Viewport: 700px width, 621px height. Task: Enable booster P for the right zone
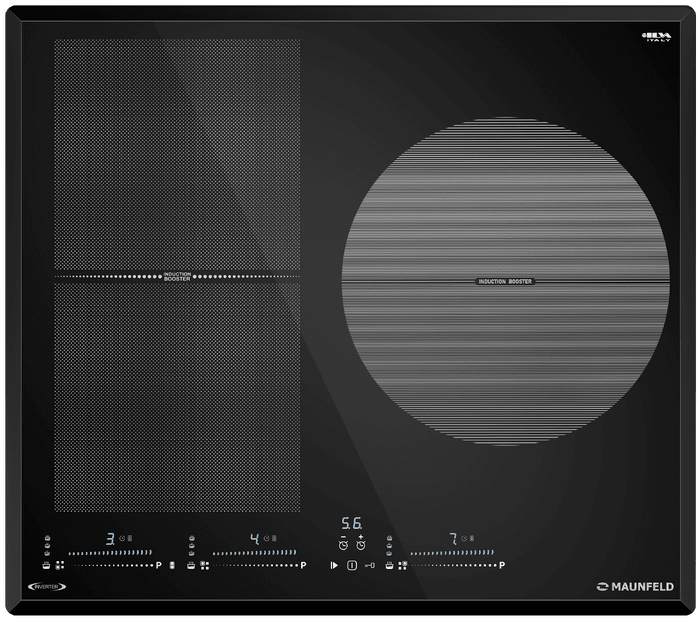point(502,566)
